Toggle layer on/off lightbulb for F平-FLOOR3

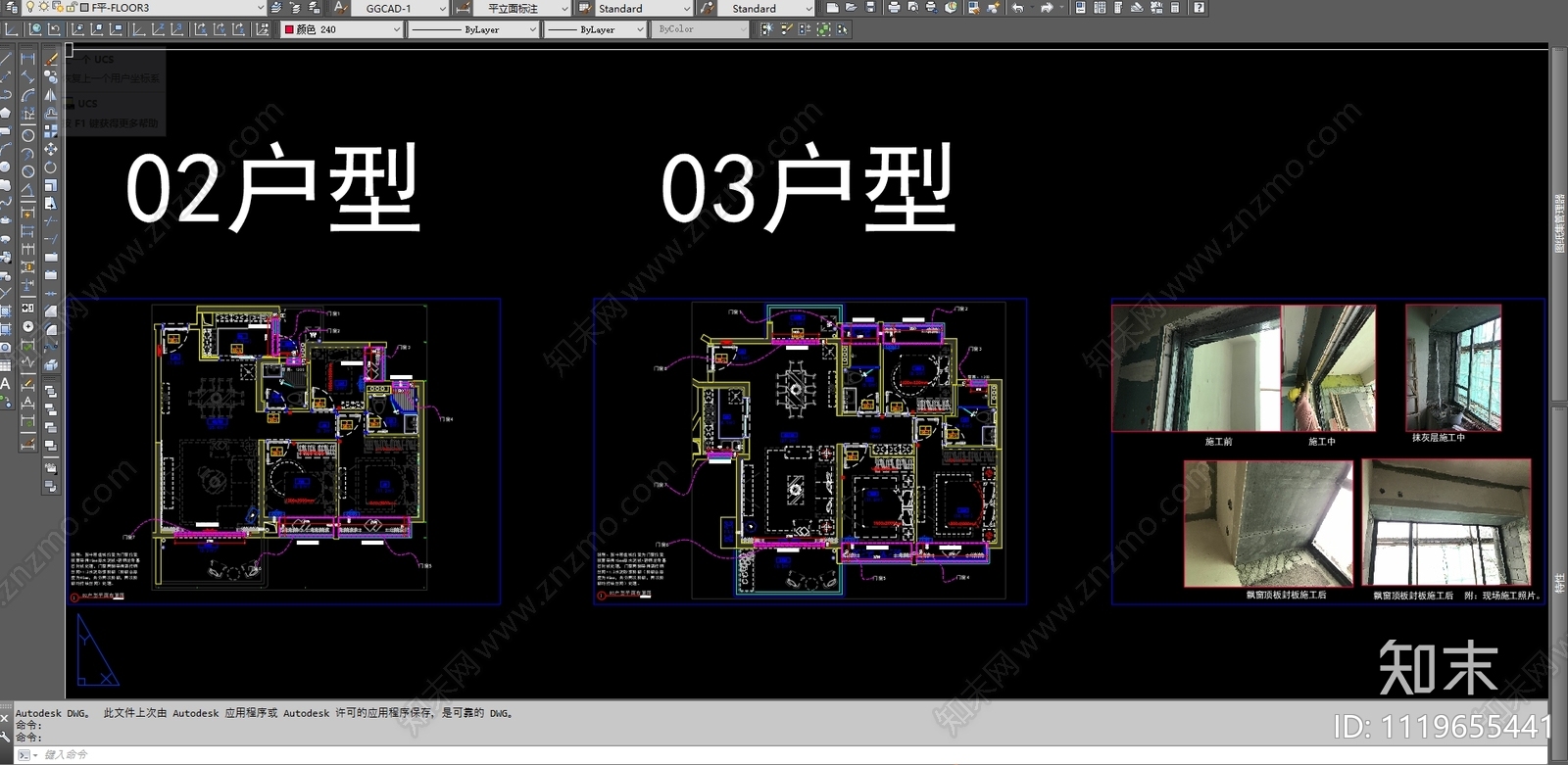[29, 7]
